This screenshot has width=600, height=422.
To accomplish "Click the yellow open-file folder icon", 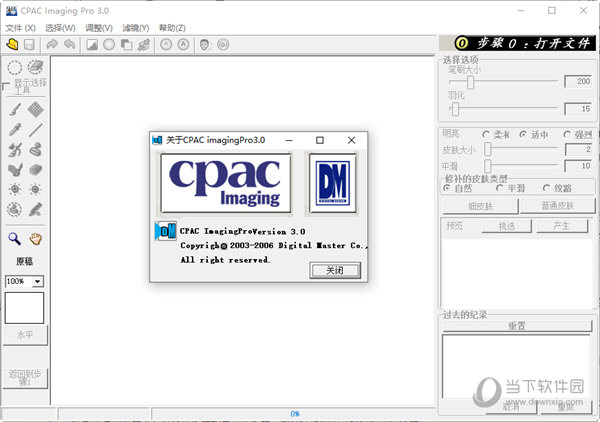I will pyautogui.click(x=12, y=45).
